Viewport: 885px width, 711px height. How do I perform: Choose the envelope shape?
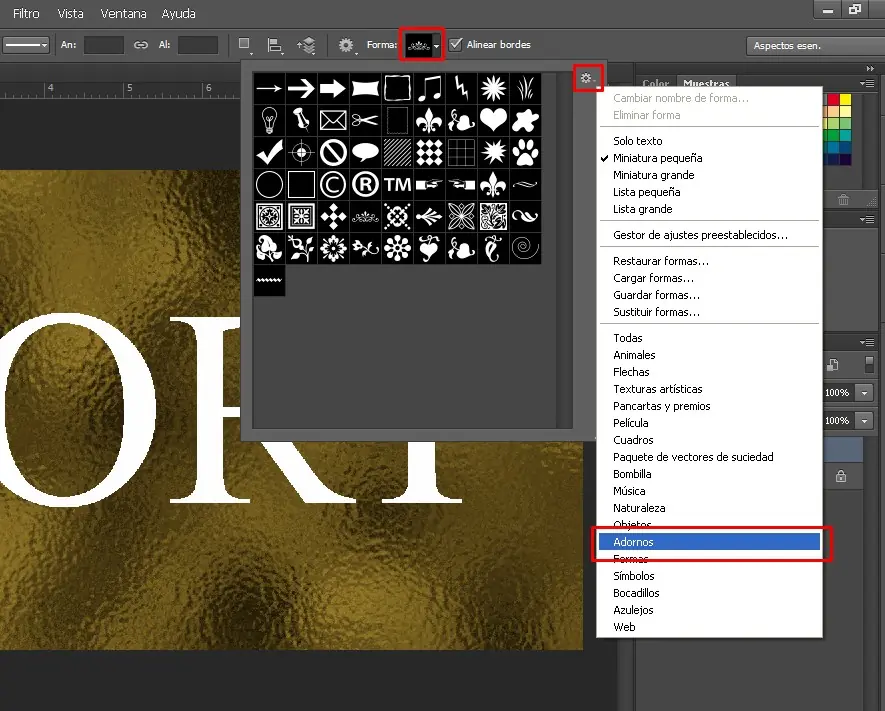[334, 120]
